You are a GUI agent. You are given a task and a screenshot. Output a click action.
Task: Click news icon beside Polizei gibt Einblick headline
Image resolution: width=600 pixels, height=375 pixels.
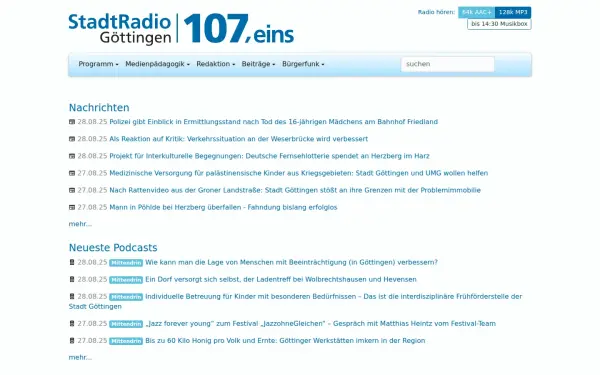(72, 122)
